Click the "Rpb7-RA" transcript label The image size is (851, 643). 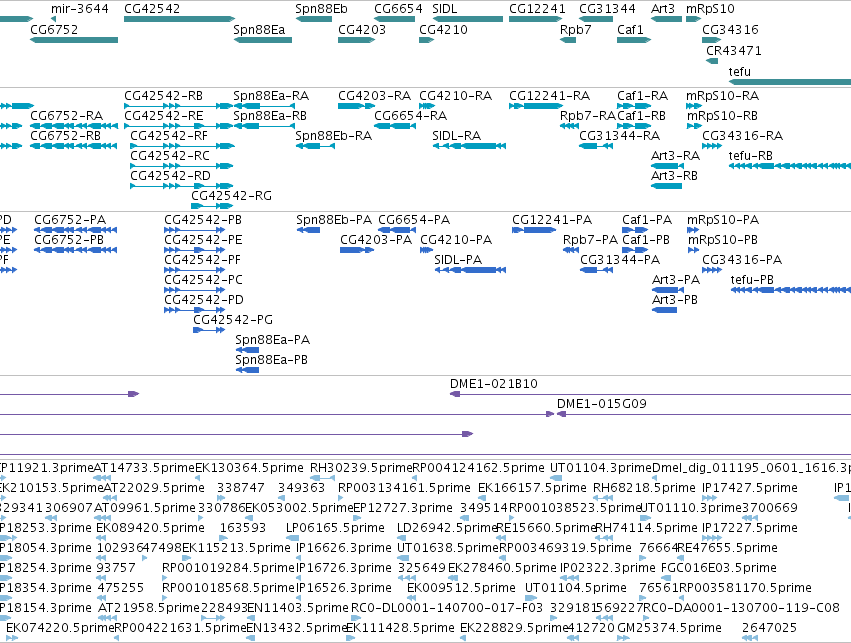tap(588, 116)
